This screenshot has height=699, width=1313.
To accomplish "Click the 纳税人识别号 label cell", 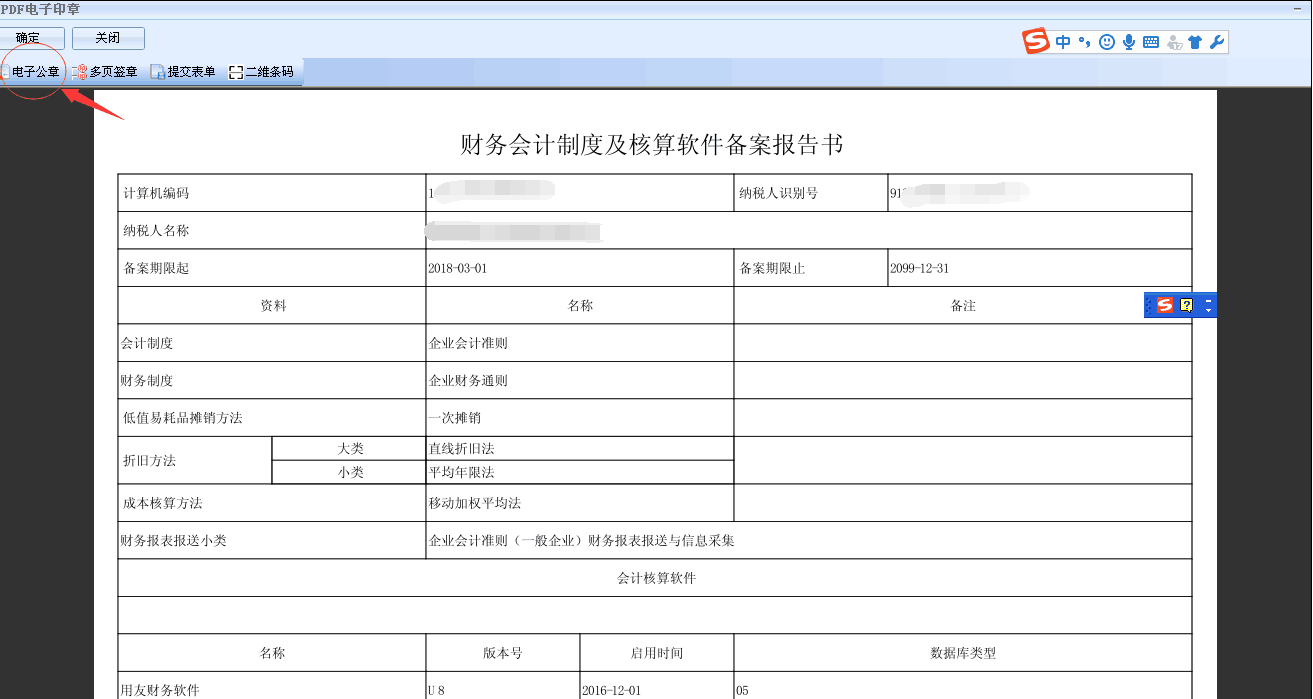I will tap(811, 193).
